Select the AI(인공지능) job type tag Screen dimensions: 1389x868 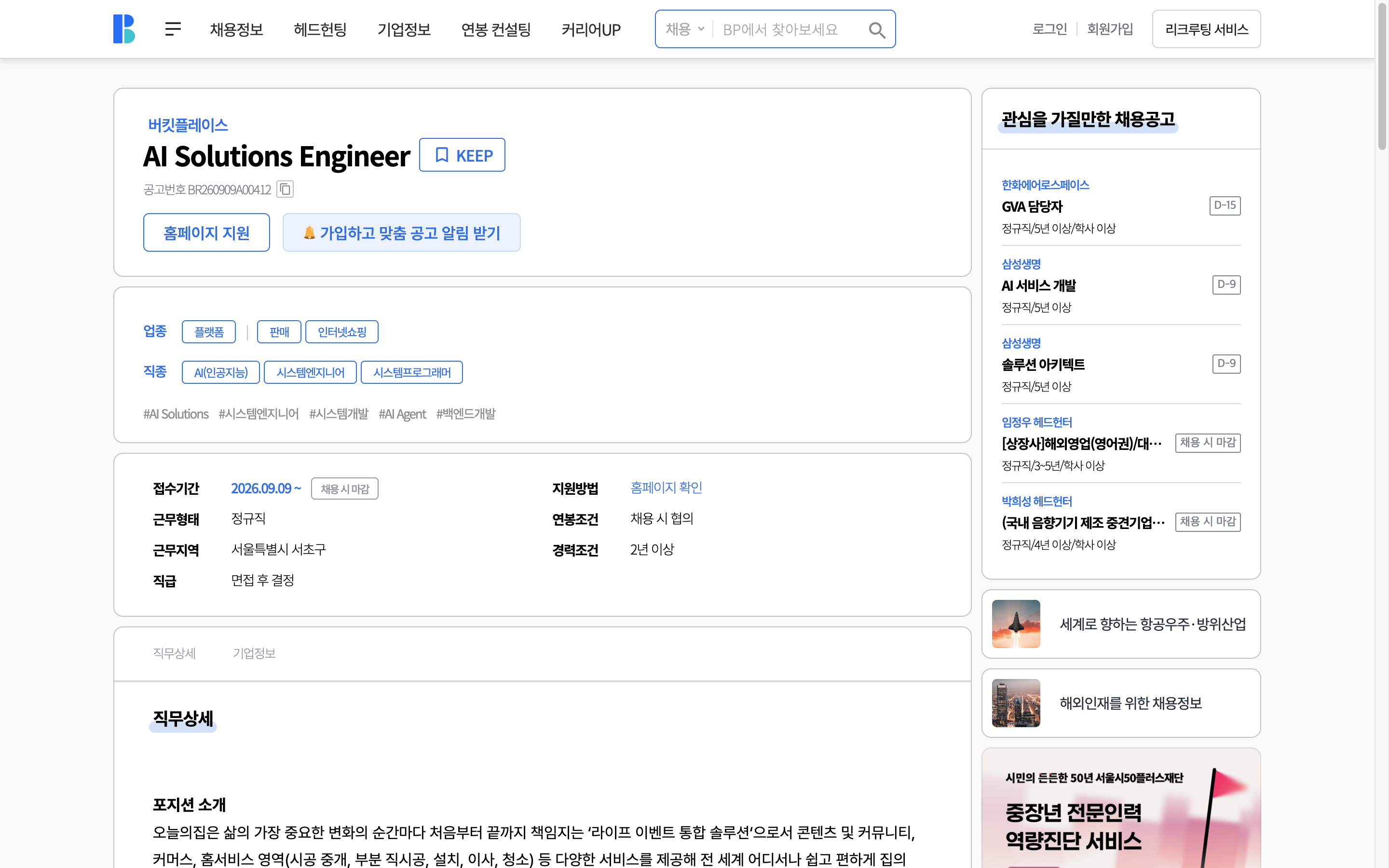[x=221, y=373]
